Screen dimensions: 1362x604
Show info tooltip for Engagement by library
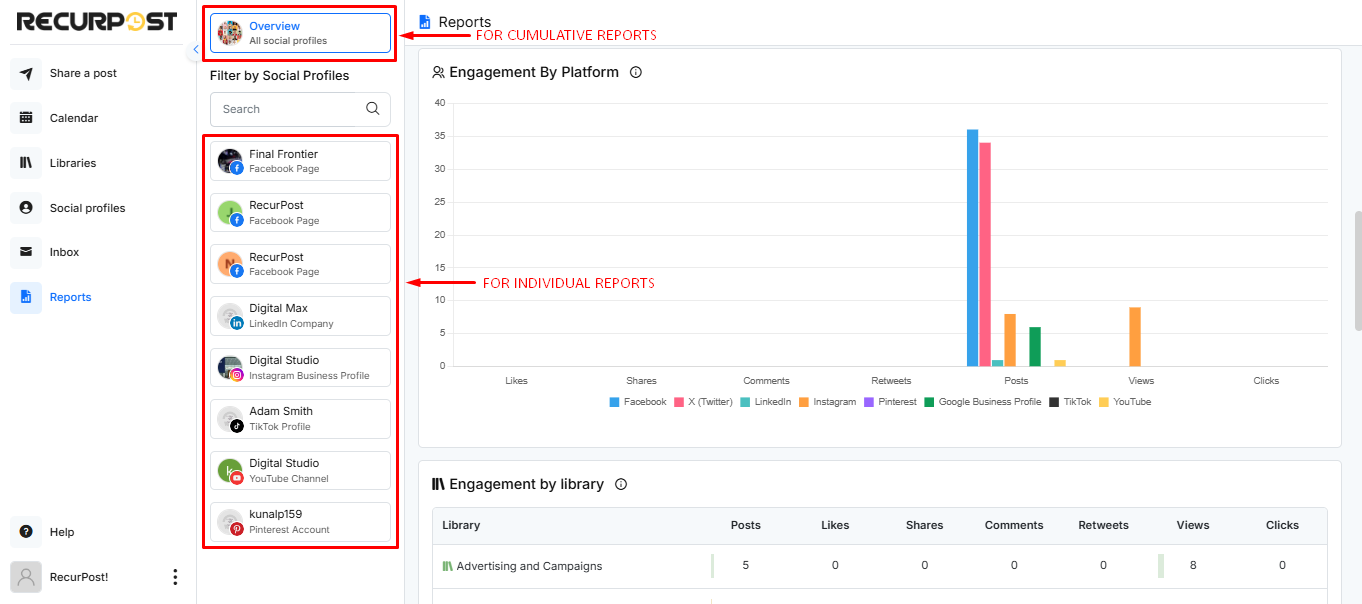point(621,484)
